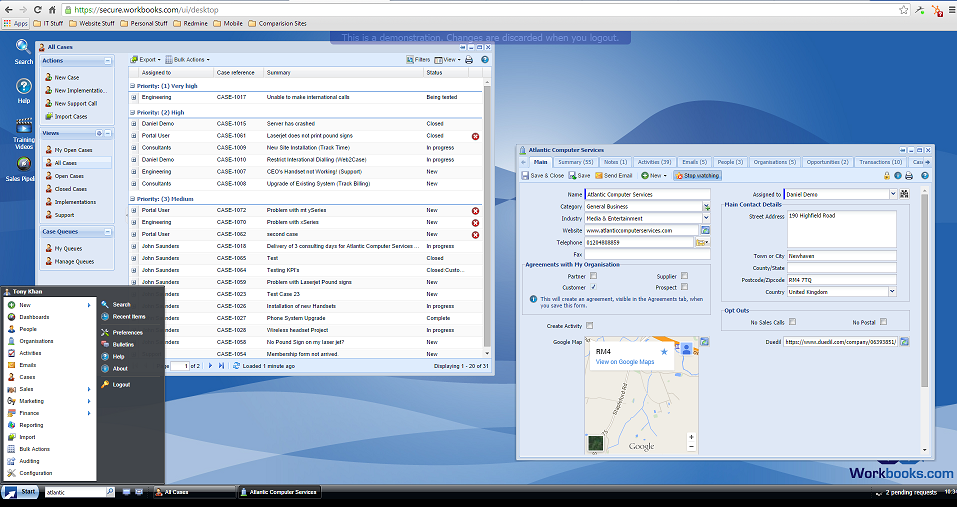The height and width of the screenshot is (507, 957).
Task: Open the Help desktop icon
Action: pyautogui.click(x=23, y=91)
